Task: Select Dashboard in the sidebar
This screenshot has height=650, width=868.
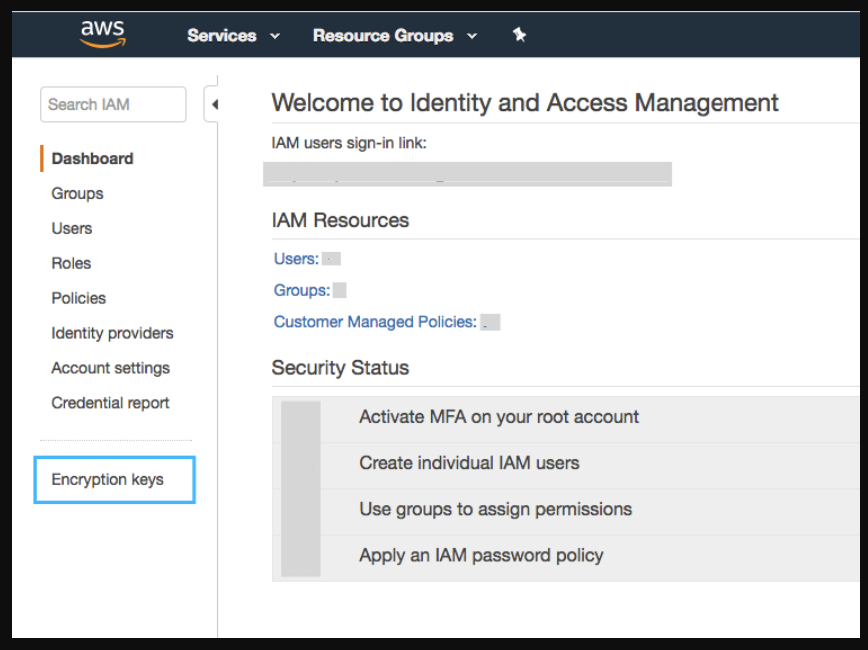Action: (92, 158)
